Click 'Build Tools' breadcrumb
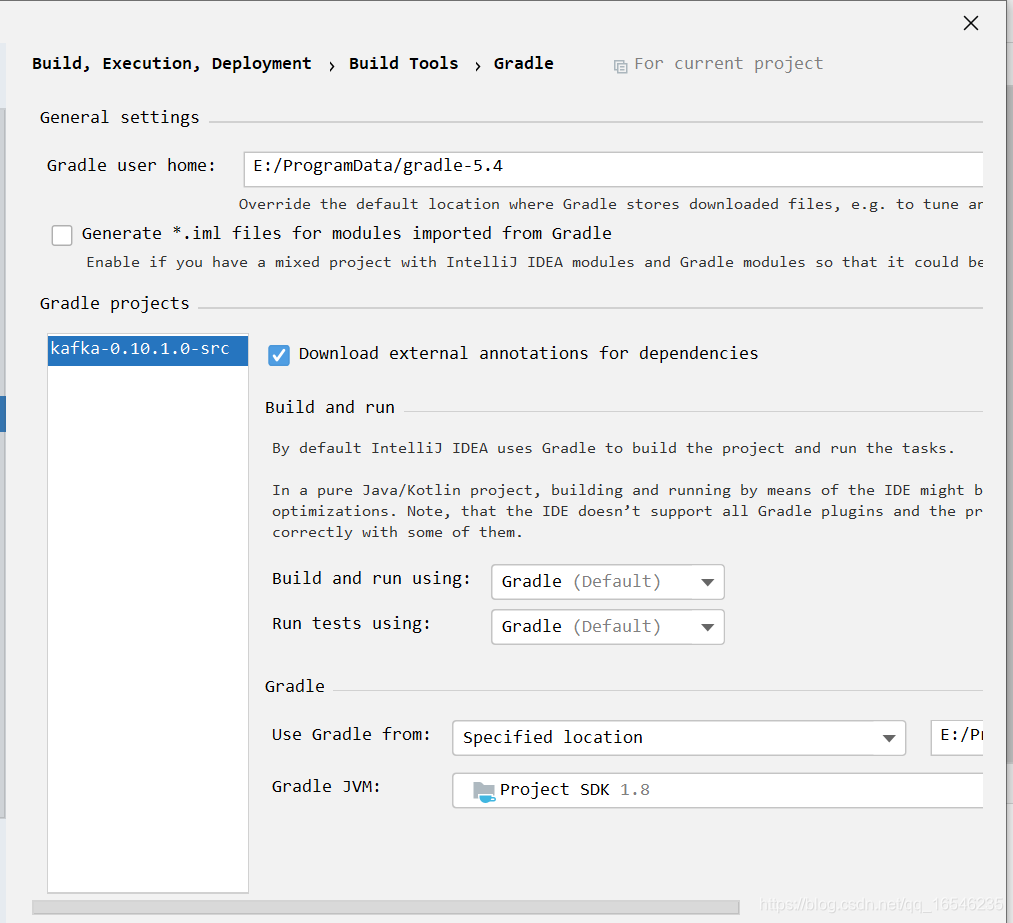The width and height of the screenshot is (1013, 923). point(404,63)
